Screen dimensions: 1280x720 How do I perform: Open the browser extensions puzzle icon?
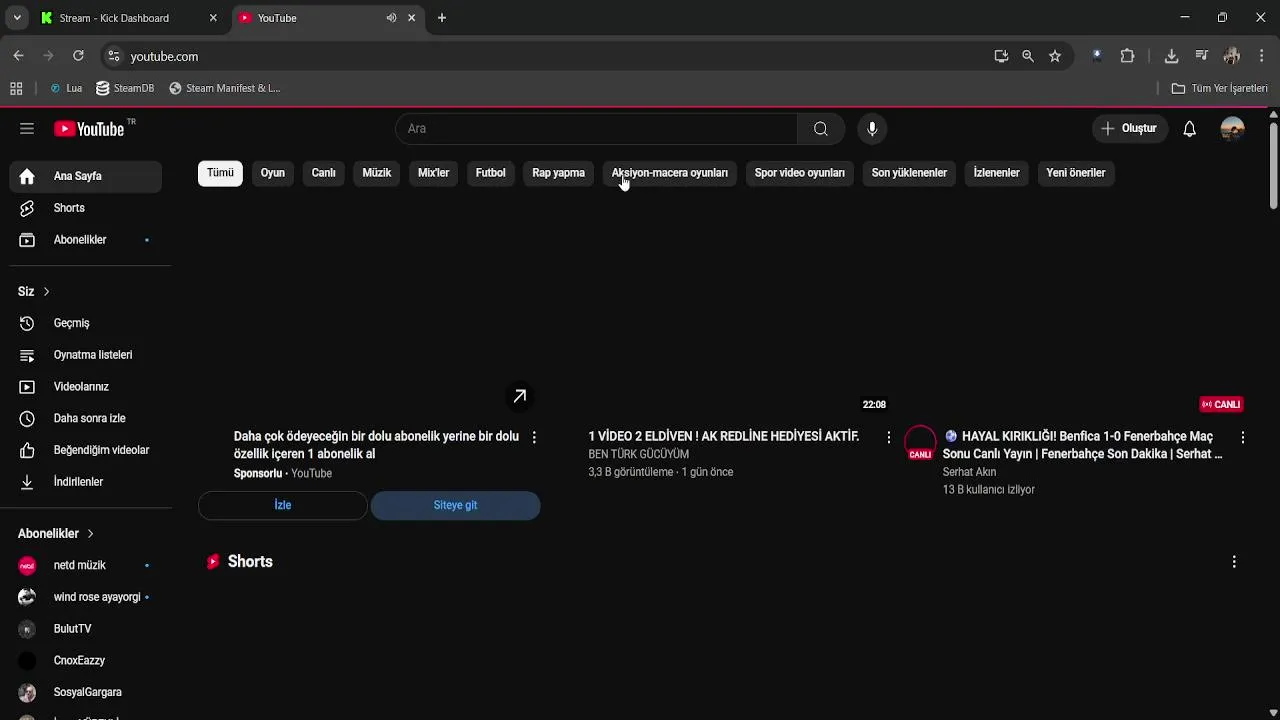pyautogui.click(x=1127, y=56)
